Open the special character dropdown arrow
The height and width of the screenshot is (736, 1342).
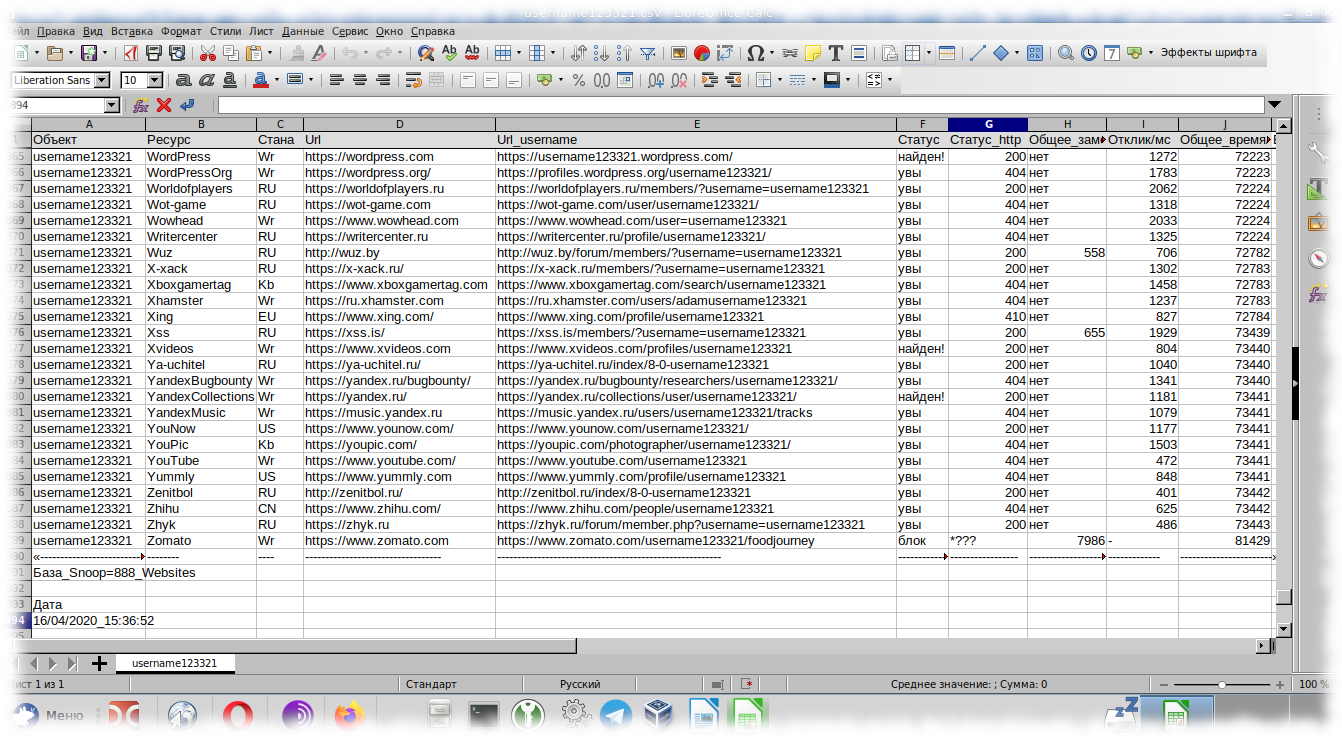point(771,53)
